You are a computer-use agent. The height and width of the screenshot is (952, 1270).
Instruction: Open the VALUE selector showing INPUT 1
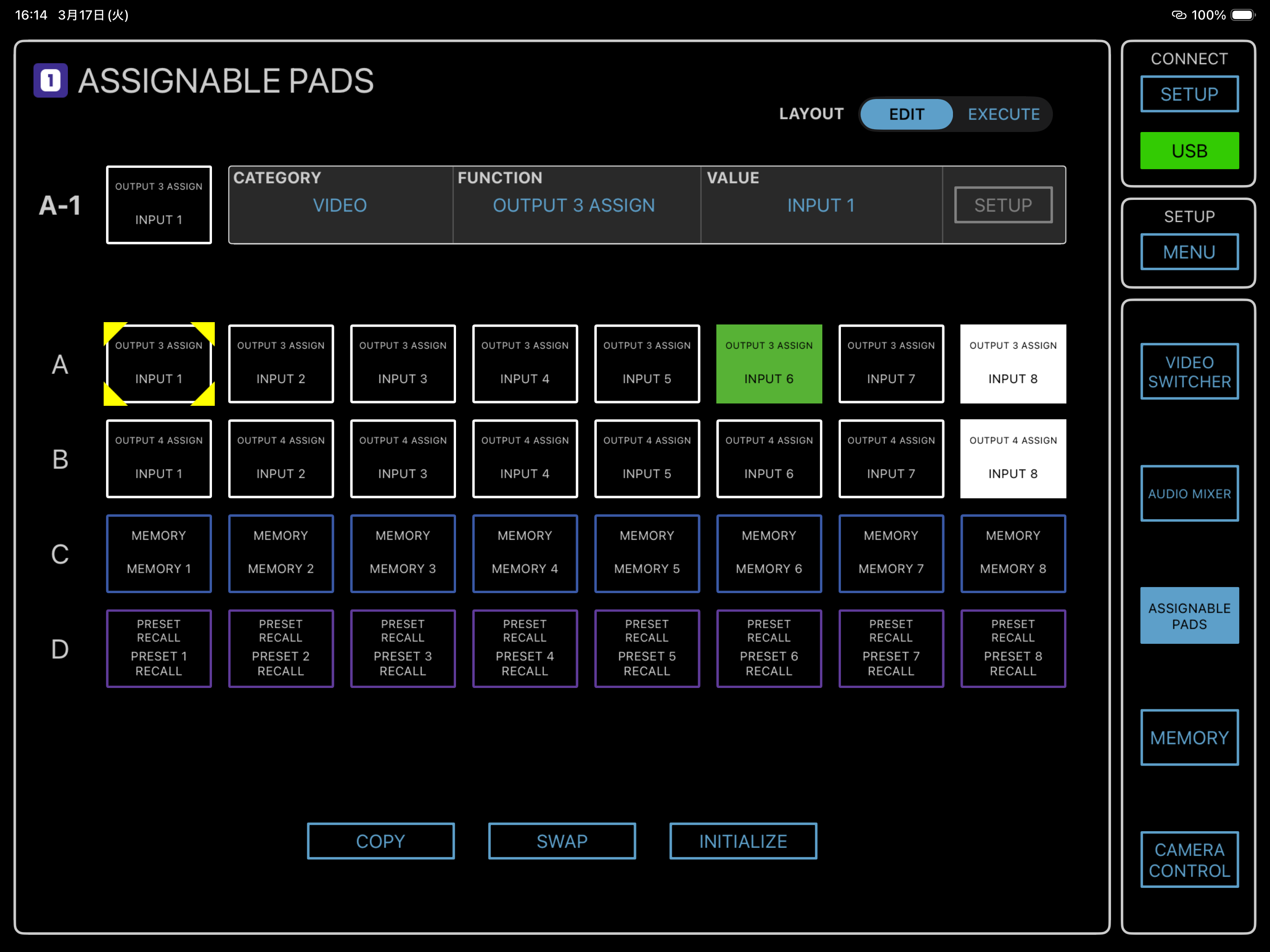click(x=821, y=205)
